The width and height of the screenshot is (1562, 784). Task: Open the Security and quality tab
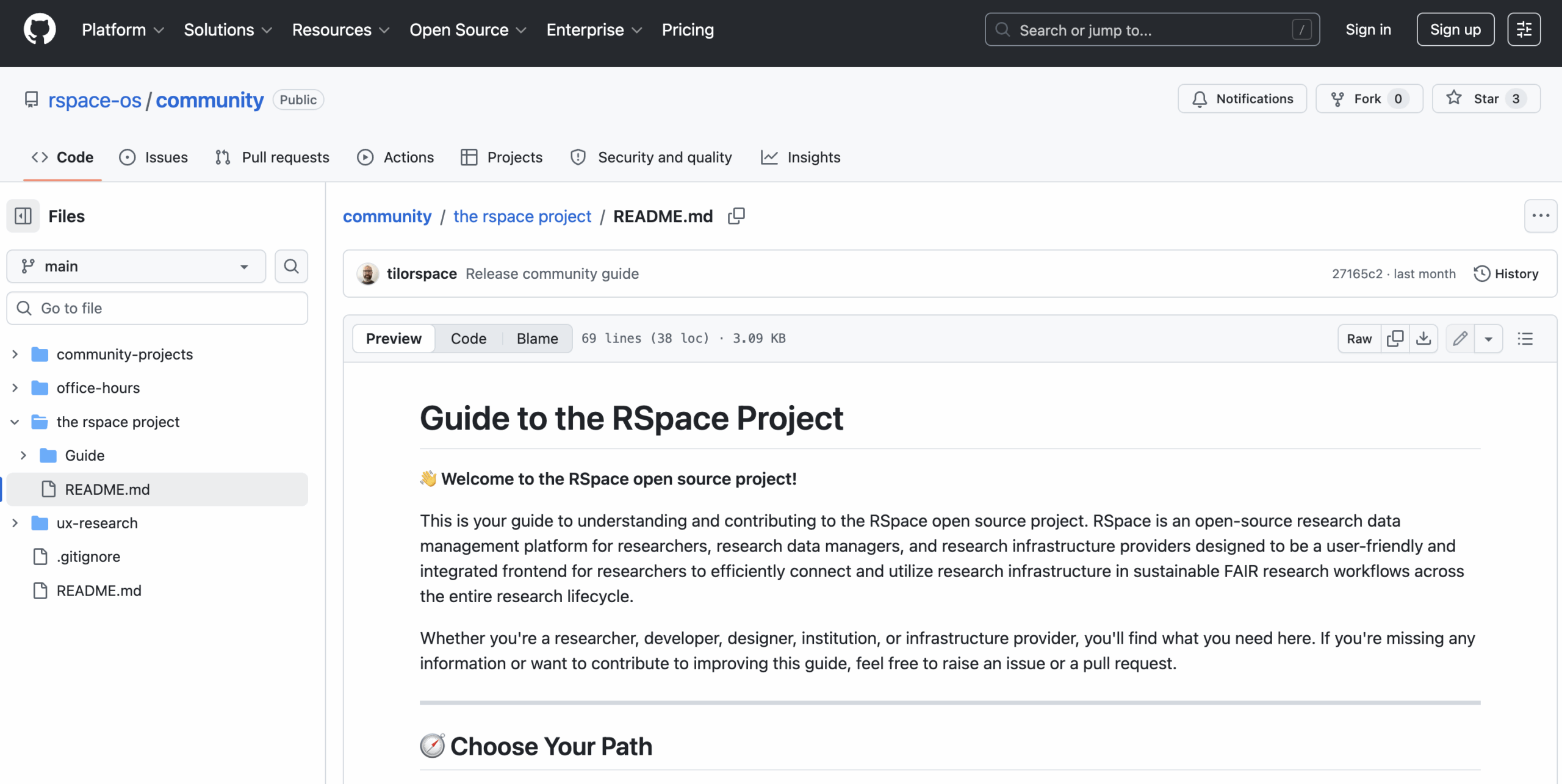coord(651,157)
